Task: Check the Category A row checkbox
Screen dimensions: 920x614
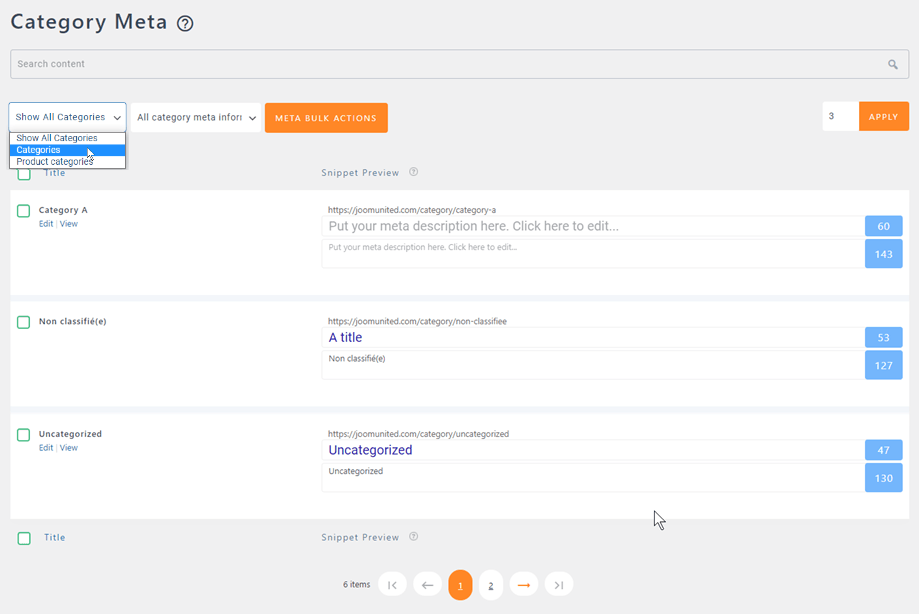Action: point(24,211)
